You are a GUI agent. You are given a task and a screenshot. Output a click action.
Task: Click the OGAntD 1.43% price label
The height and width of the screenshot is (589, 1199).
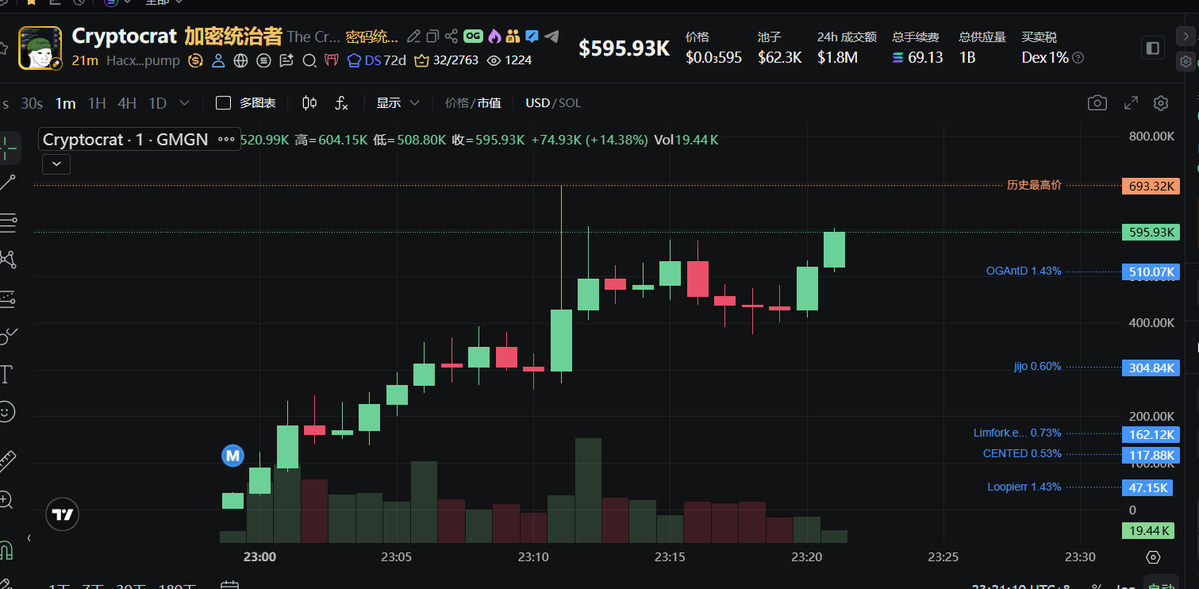(x=1024, y=271)
